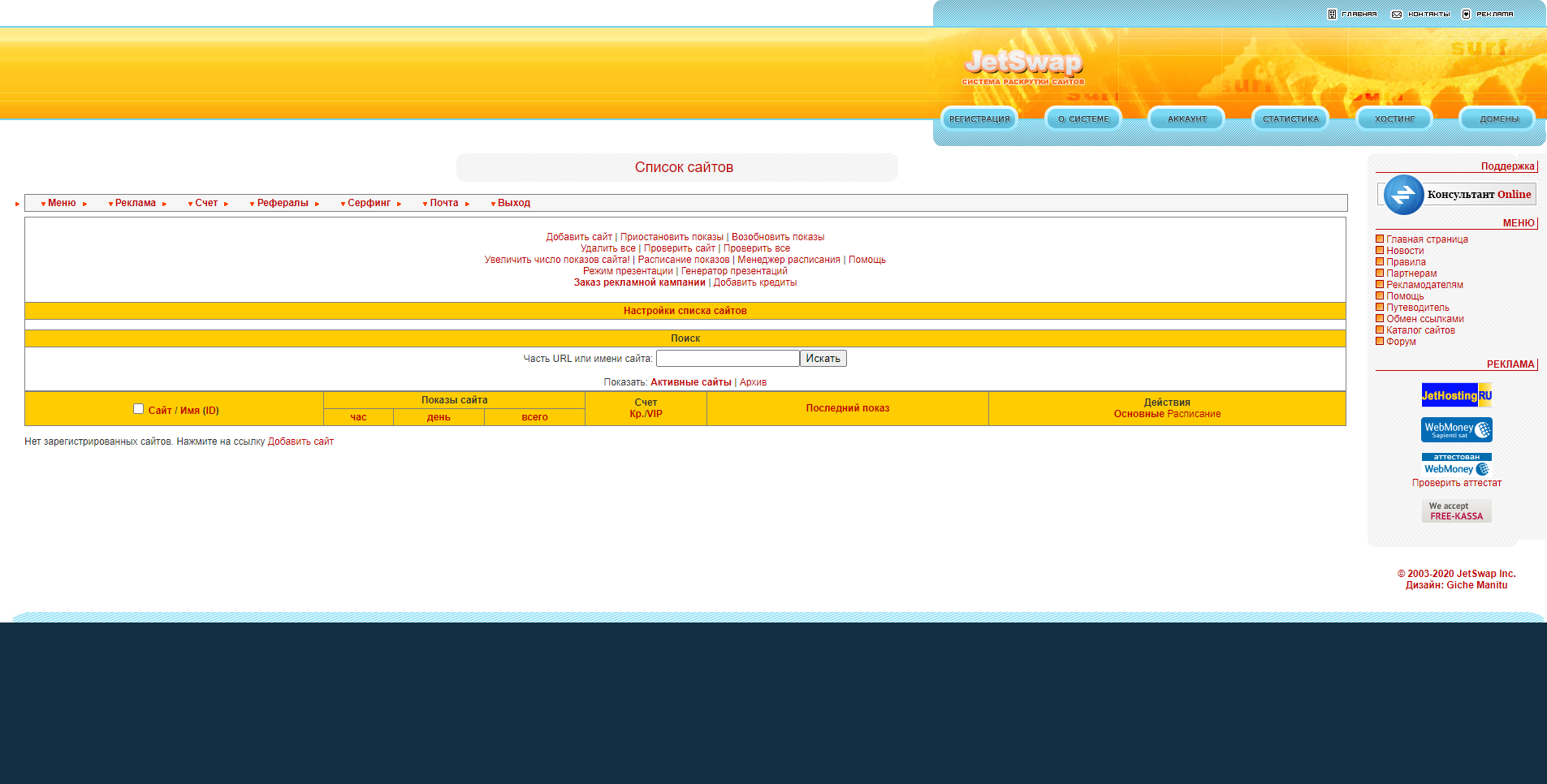Image resolution: width=1547 pixels, height=784 pixels.
Task: Expand the Меню dropdown
Action: 62,203
